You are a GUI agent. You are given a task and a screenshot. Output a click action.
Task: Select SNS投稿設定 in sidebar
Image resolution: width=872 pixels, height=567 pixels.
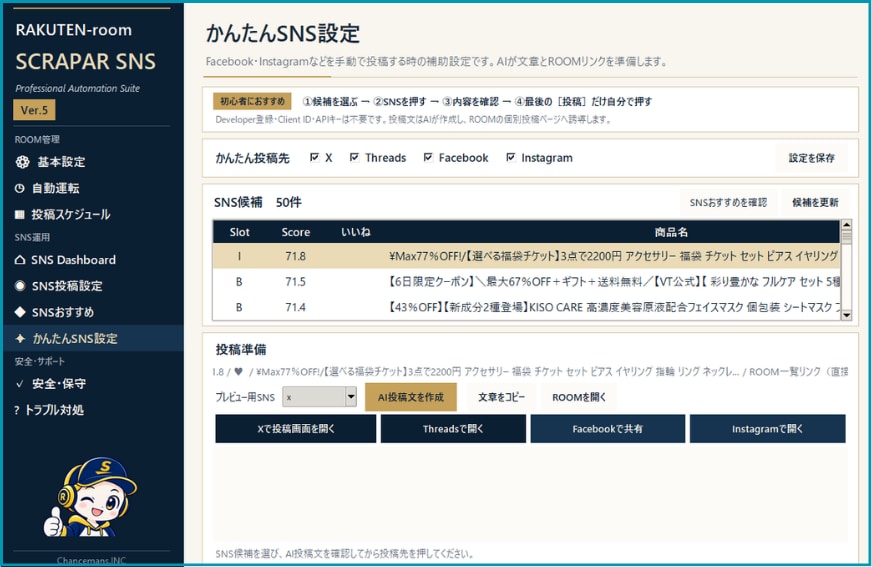coord(93,286)
